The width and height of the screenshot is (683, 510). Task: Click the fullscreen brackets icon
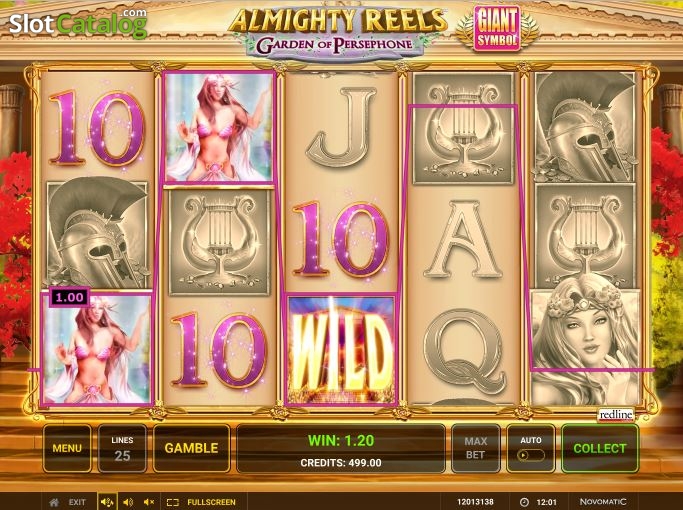pos(173,502)
